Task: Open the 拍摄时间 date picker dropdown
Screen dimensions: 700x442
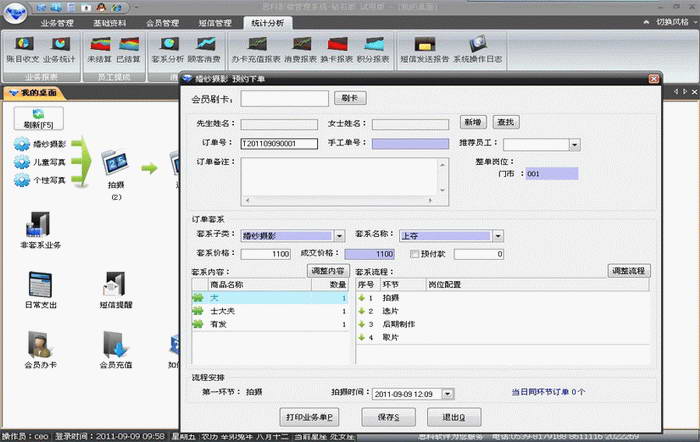Action: click(447, 394)
